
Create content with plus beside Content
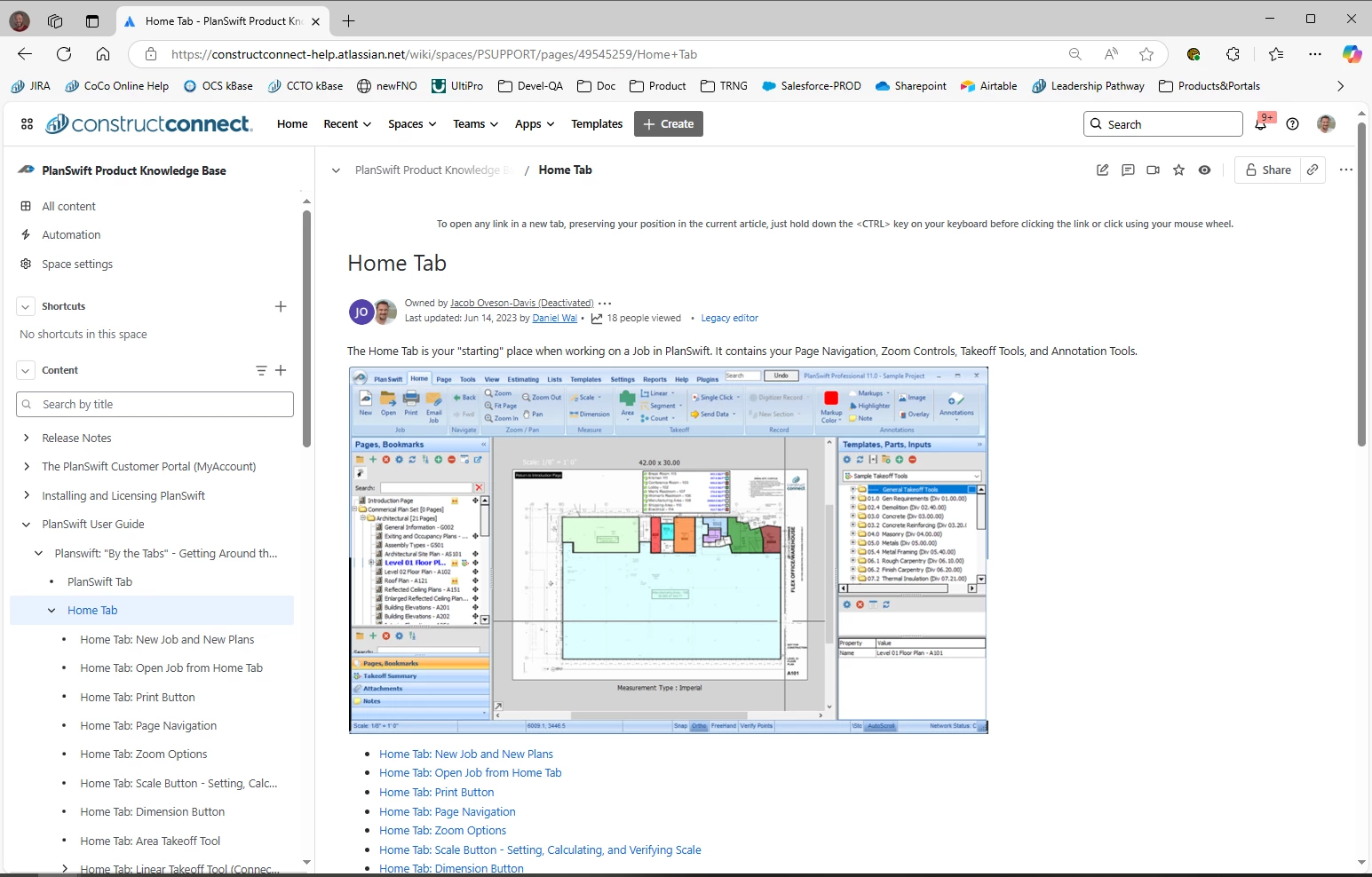click(281, 370)
